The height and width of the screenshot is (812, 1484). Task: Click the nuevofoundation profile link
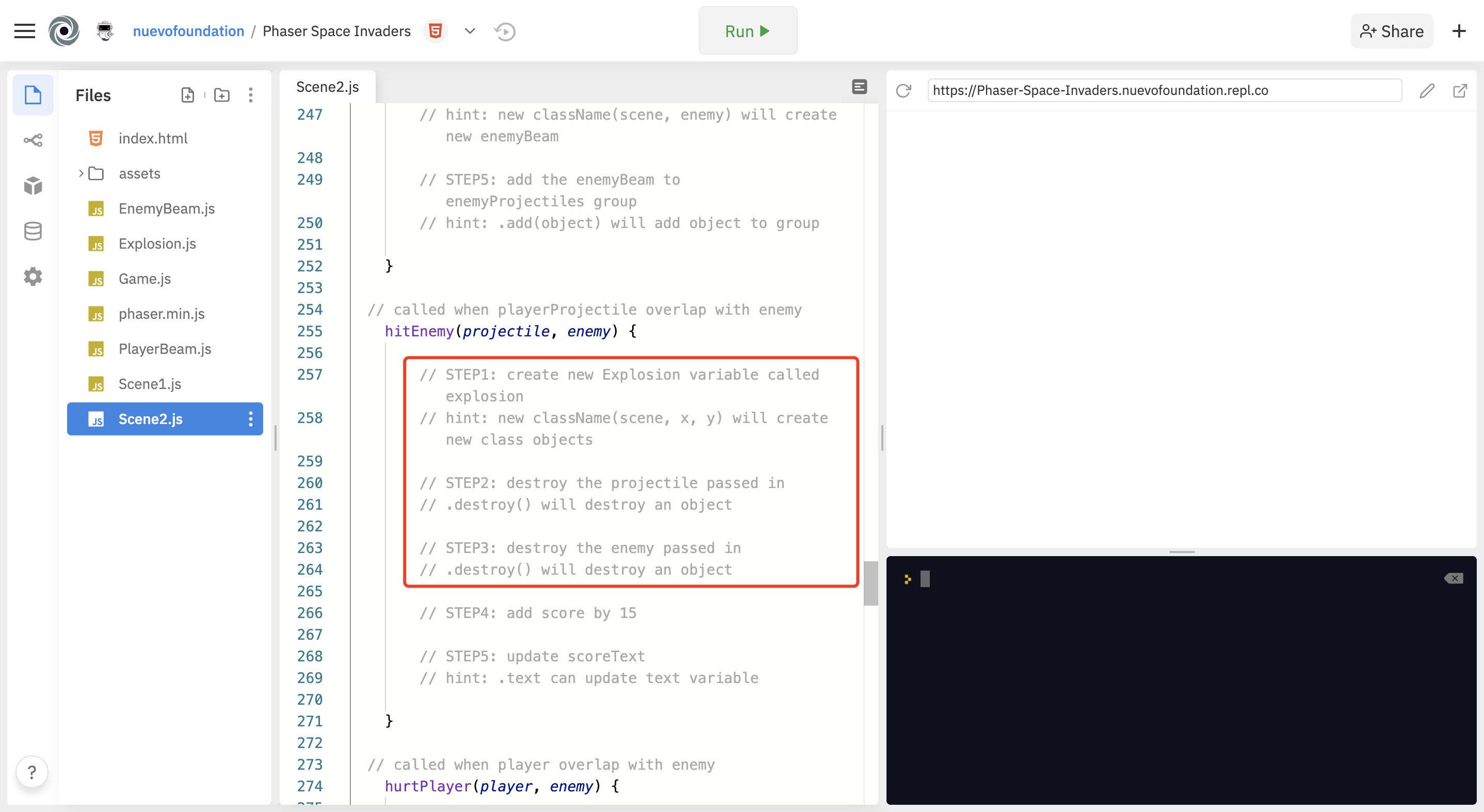coord(188,31)
